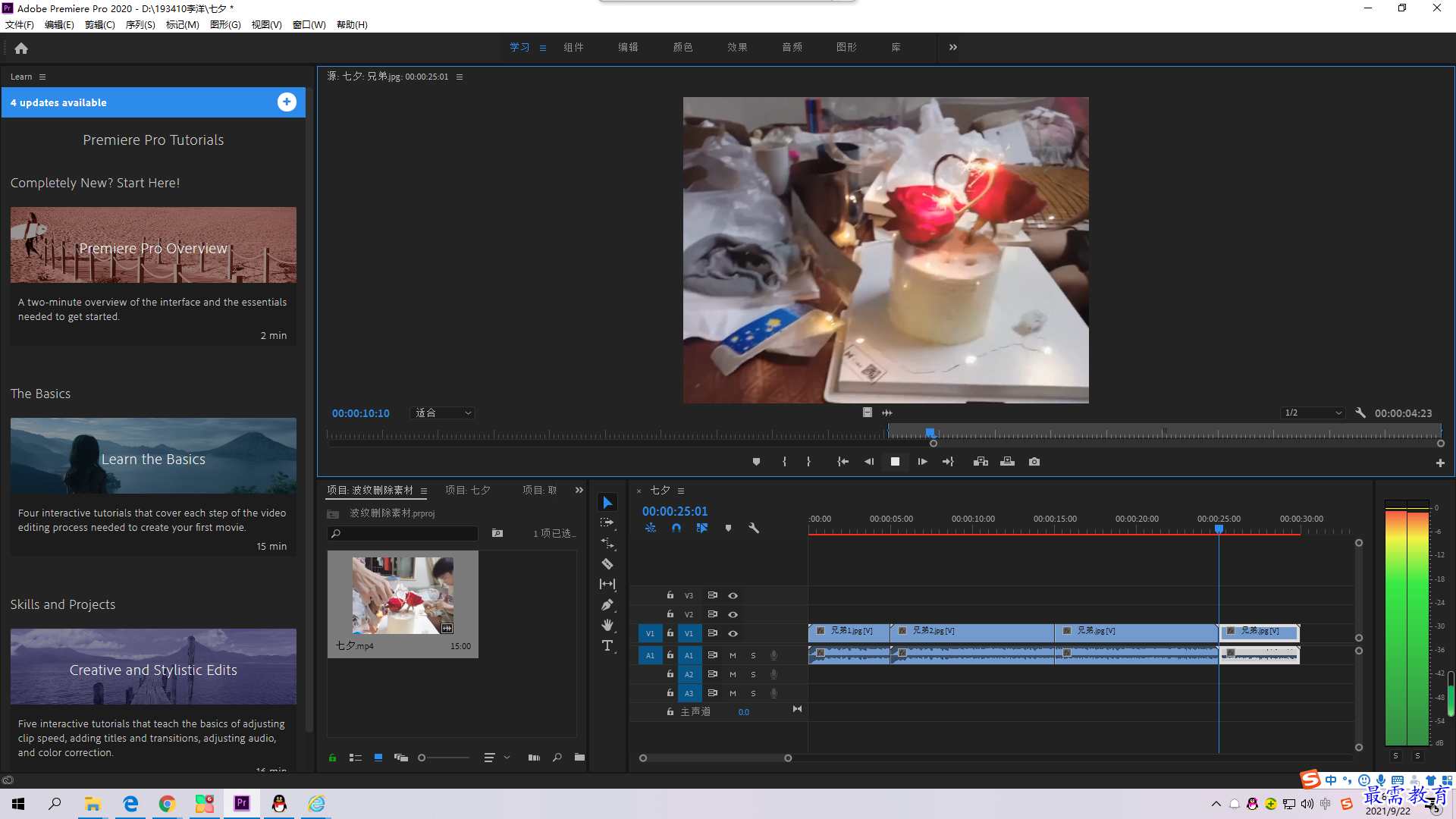Go to In point in source monitor
1456x819 pixels.
pyautogui.click(x=843, y=462)
